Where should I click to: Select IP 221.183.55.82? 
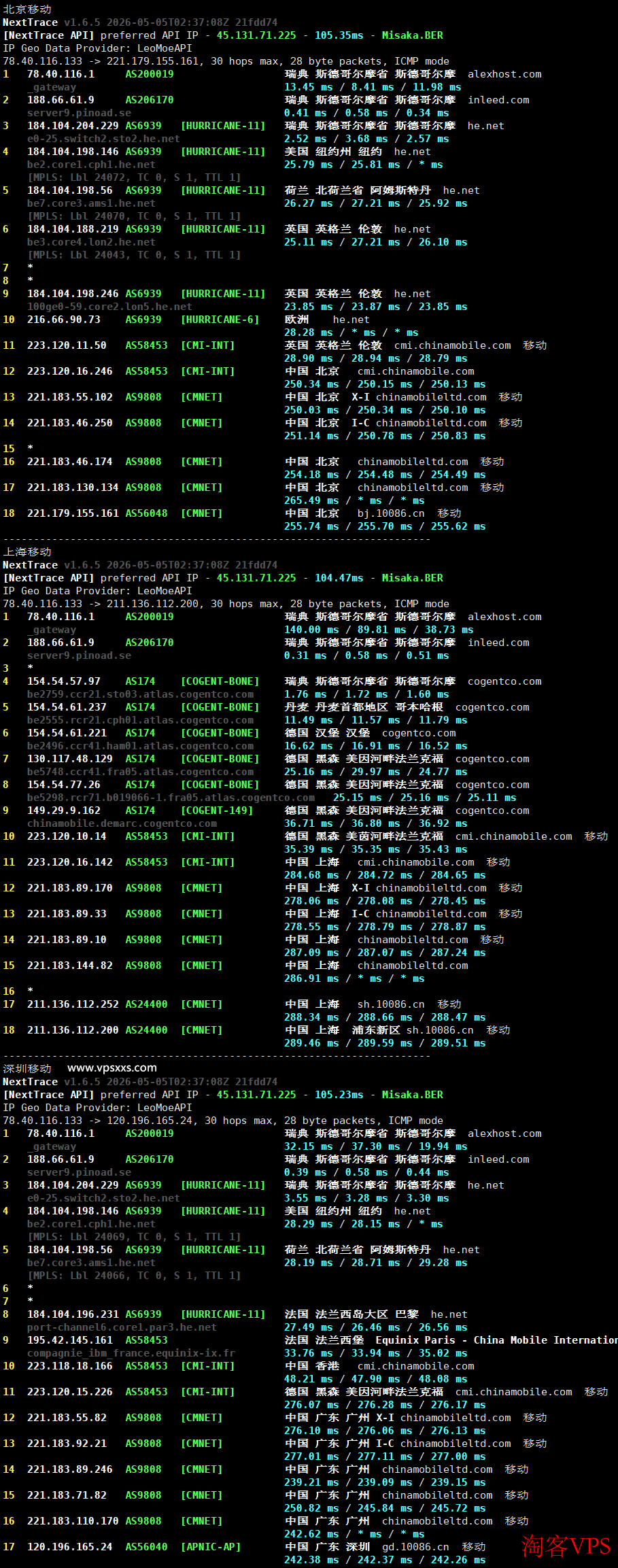point(67,1418)
